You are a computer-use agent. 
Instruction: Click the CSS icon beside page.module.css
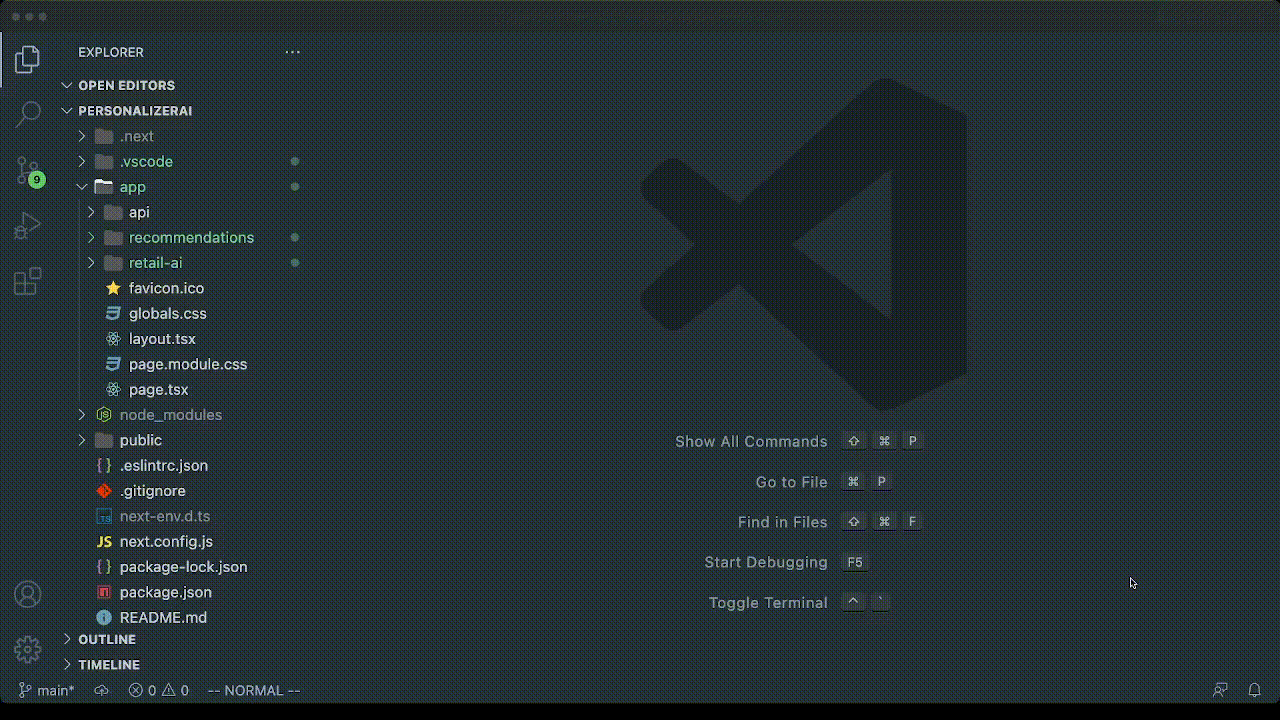click(x=113, y=364)
